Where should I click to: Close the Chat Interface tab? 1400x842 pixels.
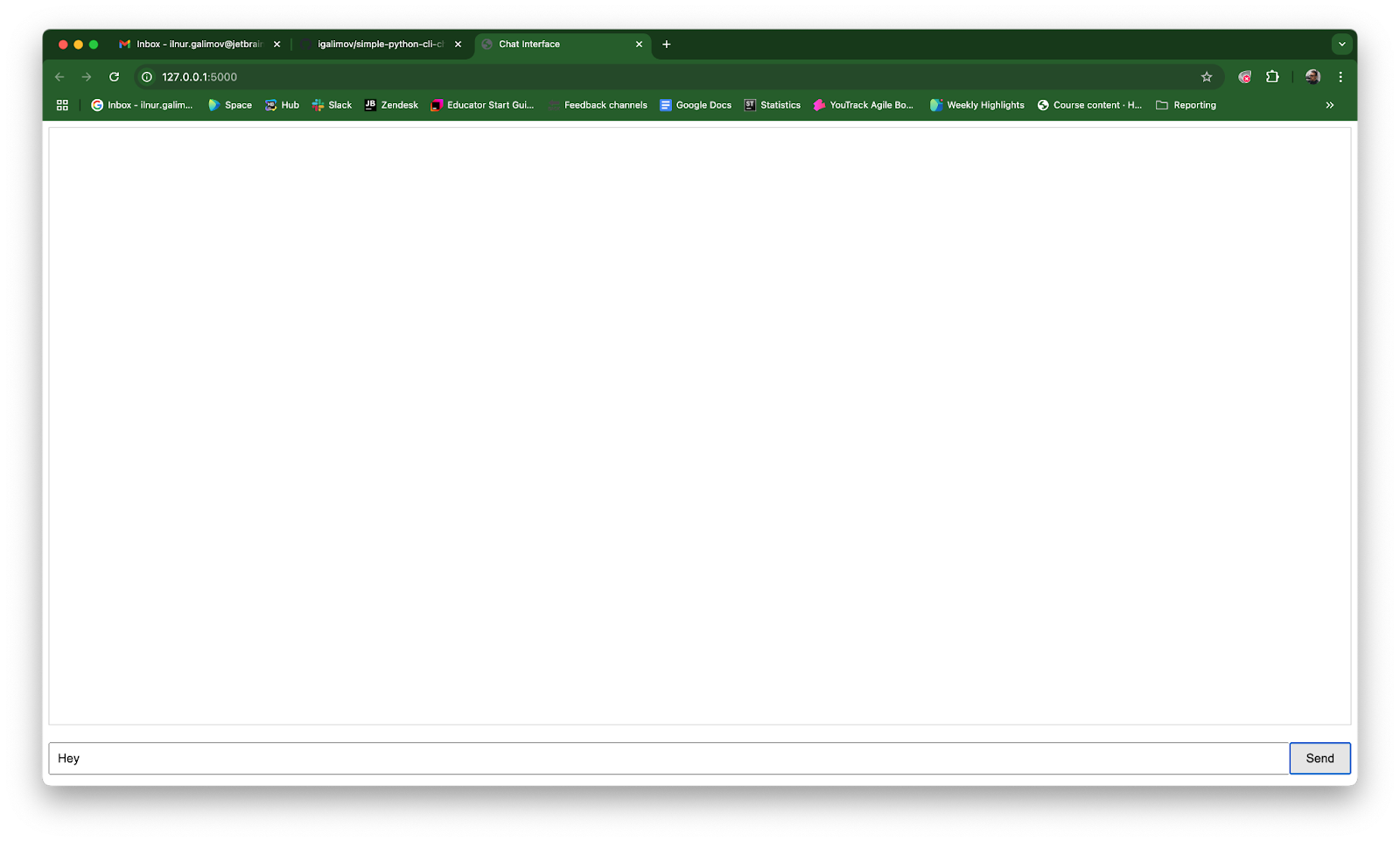point(639,44)
